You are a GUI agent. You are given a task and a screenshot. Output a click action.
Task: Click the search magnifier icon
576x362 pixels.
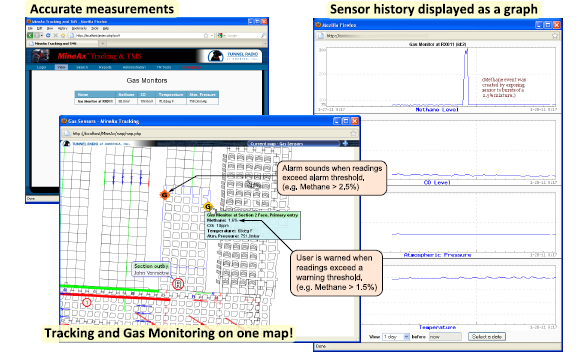click(263, 36)
